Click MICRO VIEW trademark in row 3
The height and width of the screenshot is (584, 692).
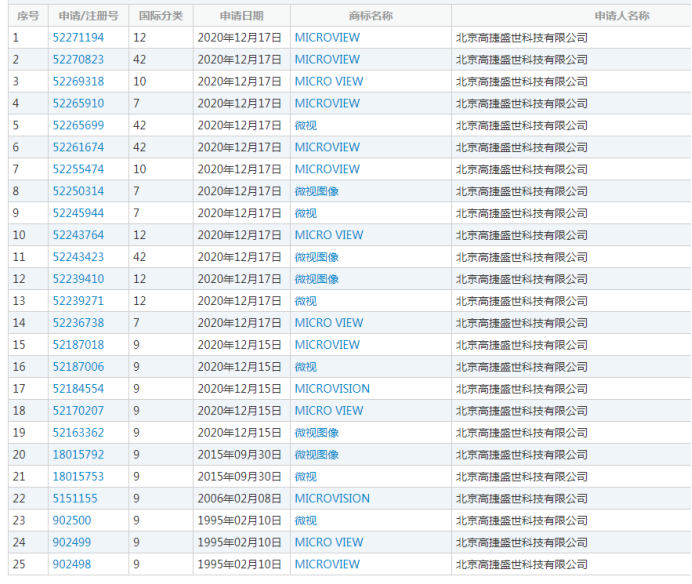tap(329, 82)
